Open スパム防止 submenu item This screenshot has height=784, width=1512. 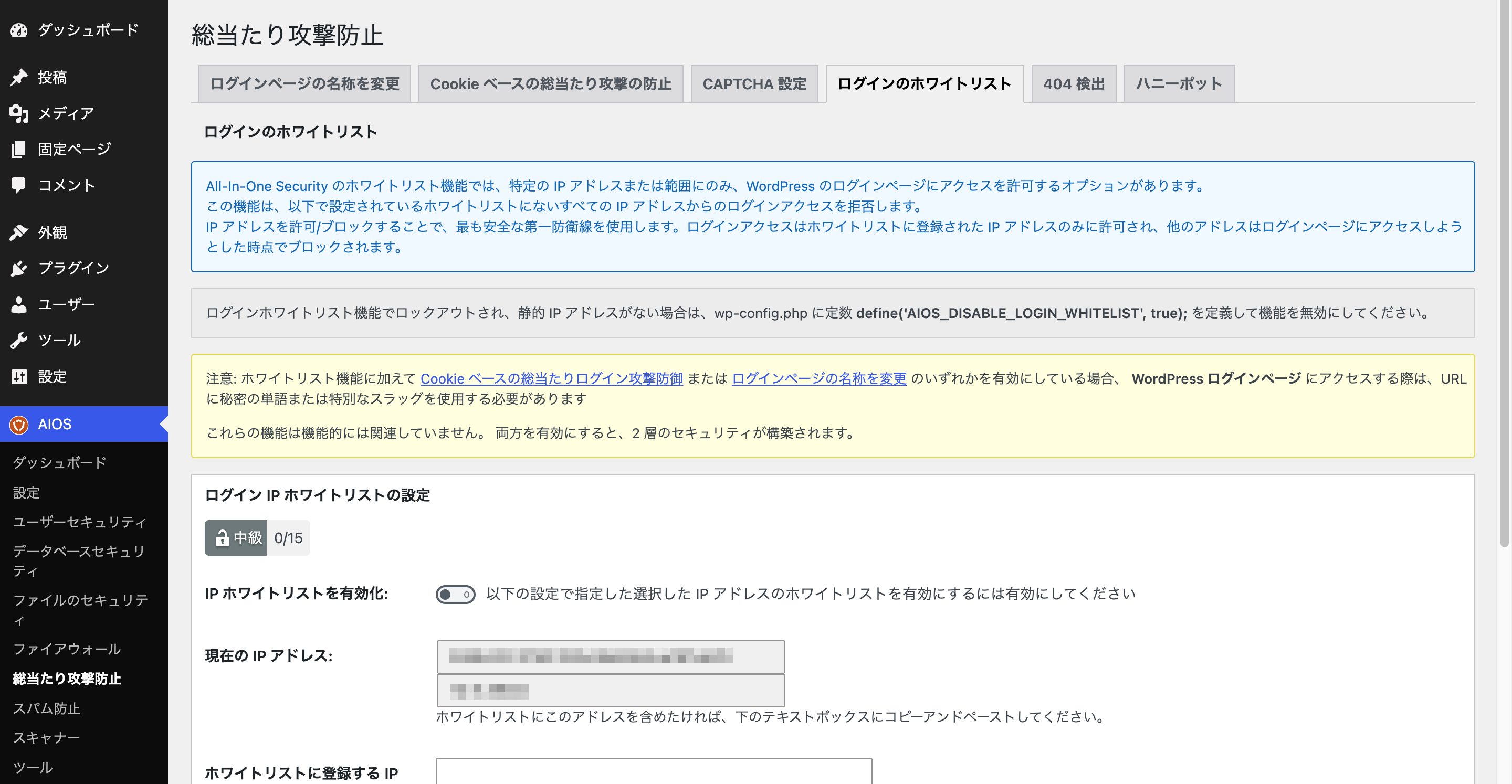coord(47,708)
